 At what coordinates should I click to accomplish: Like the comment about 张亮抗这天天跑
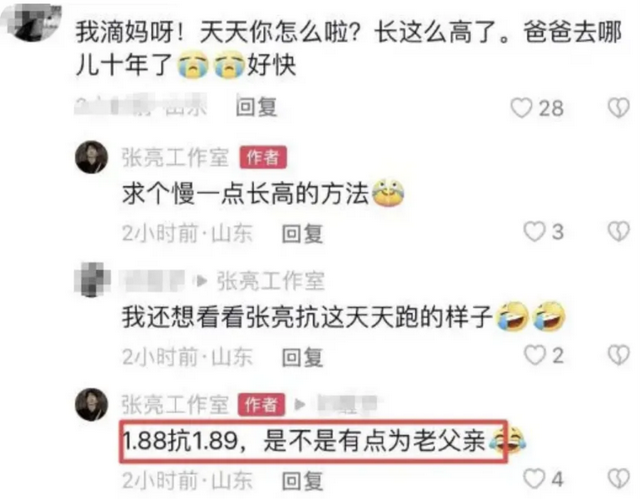tap(535, 355)
